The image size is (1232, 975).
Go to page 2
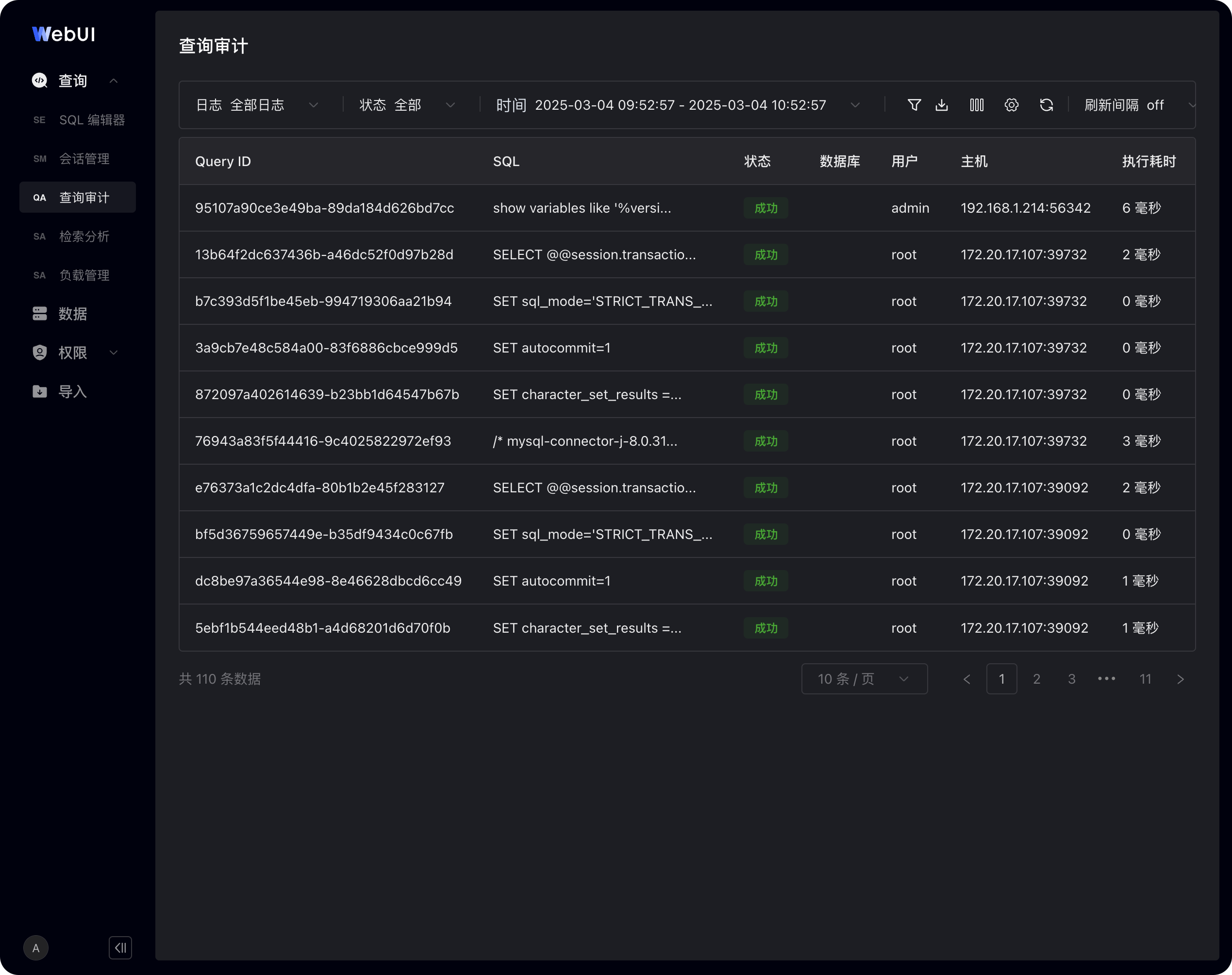tap(1036, 679)
